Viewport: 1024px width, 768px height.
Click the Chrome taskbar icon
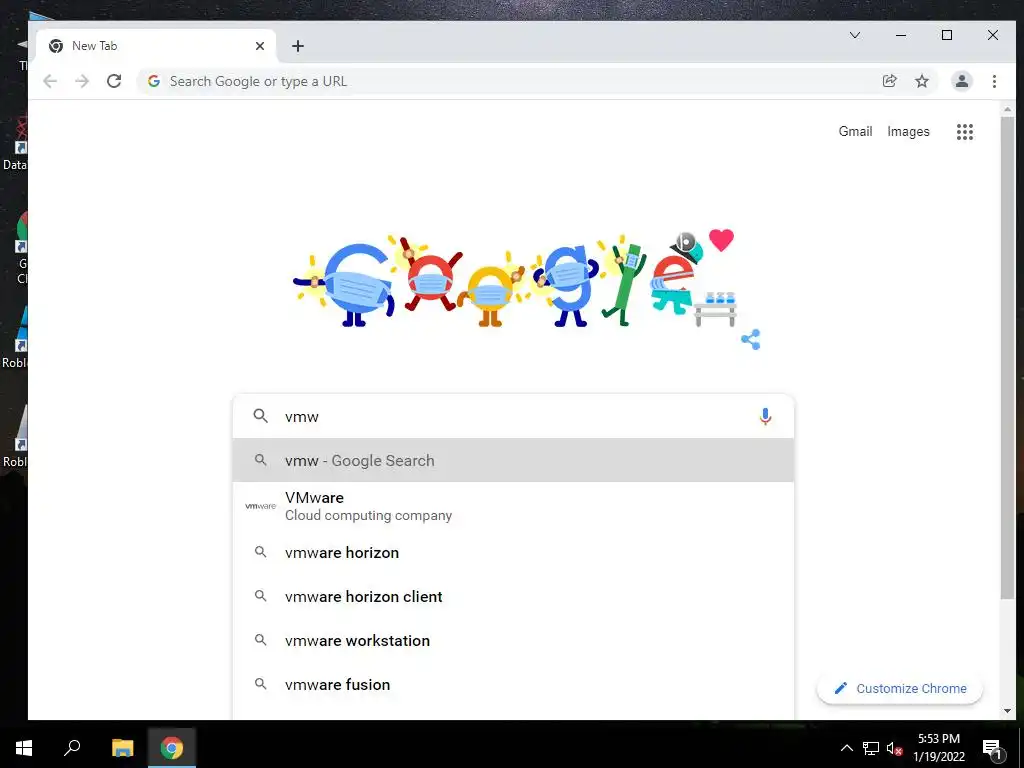click(x=172, y=748)
